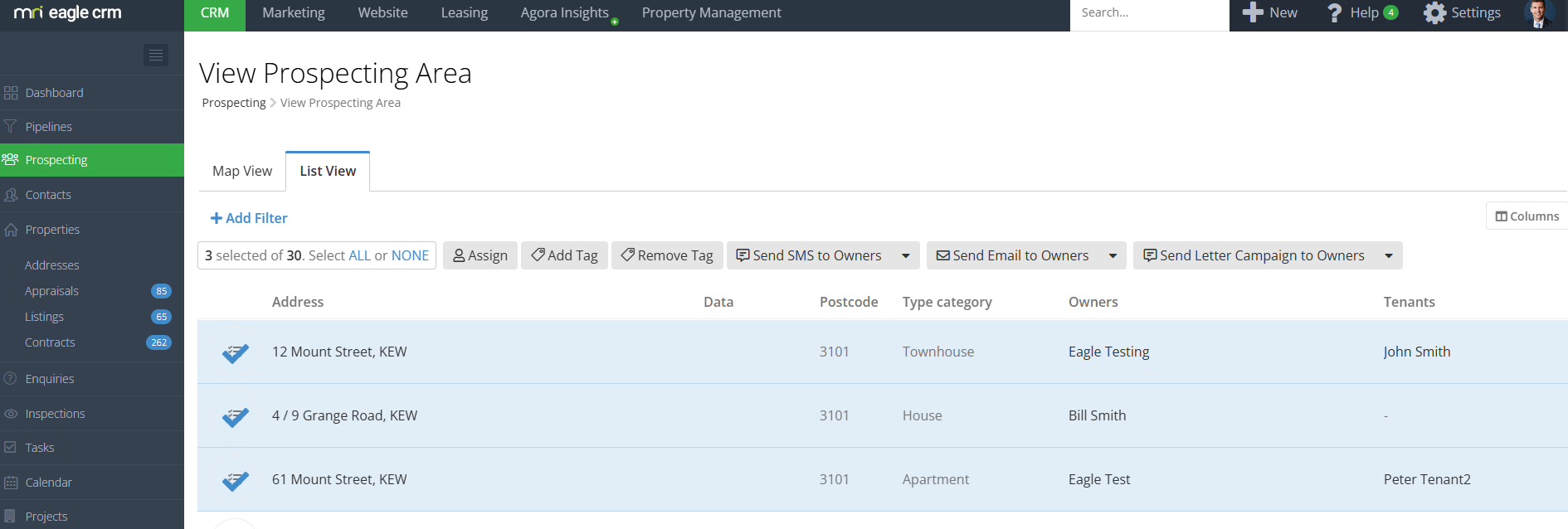Click the New plus icon
1568x529 pixels.
pyautogui.click(x=1253, y=13)
